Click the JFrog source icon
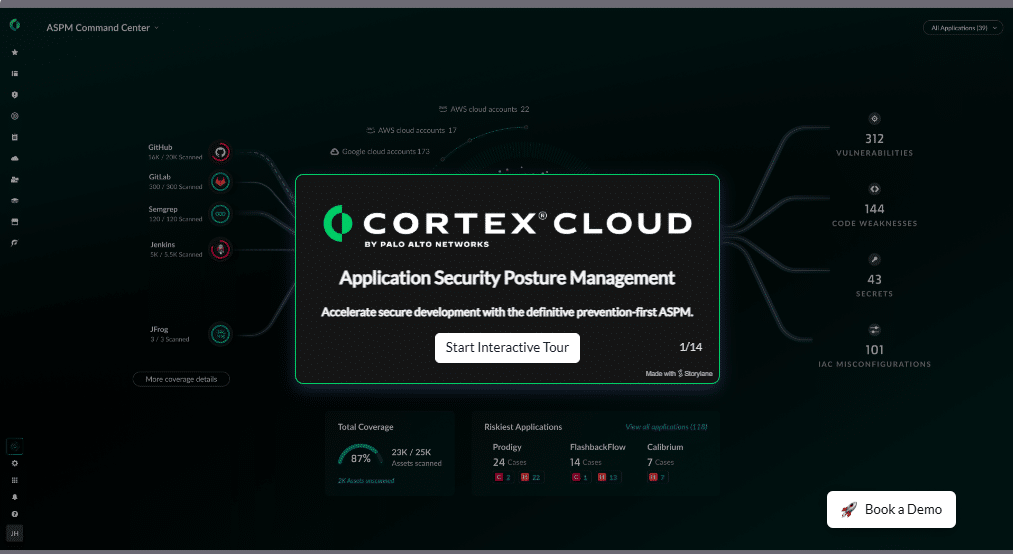 click(220, 334)
